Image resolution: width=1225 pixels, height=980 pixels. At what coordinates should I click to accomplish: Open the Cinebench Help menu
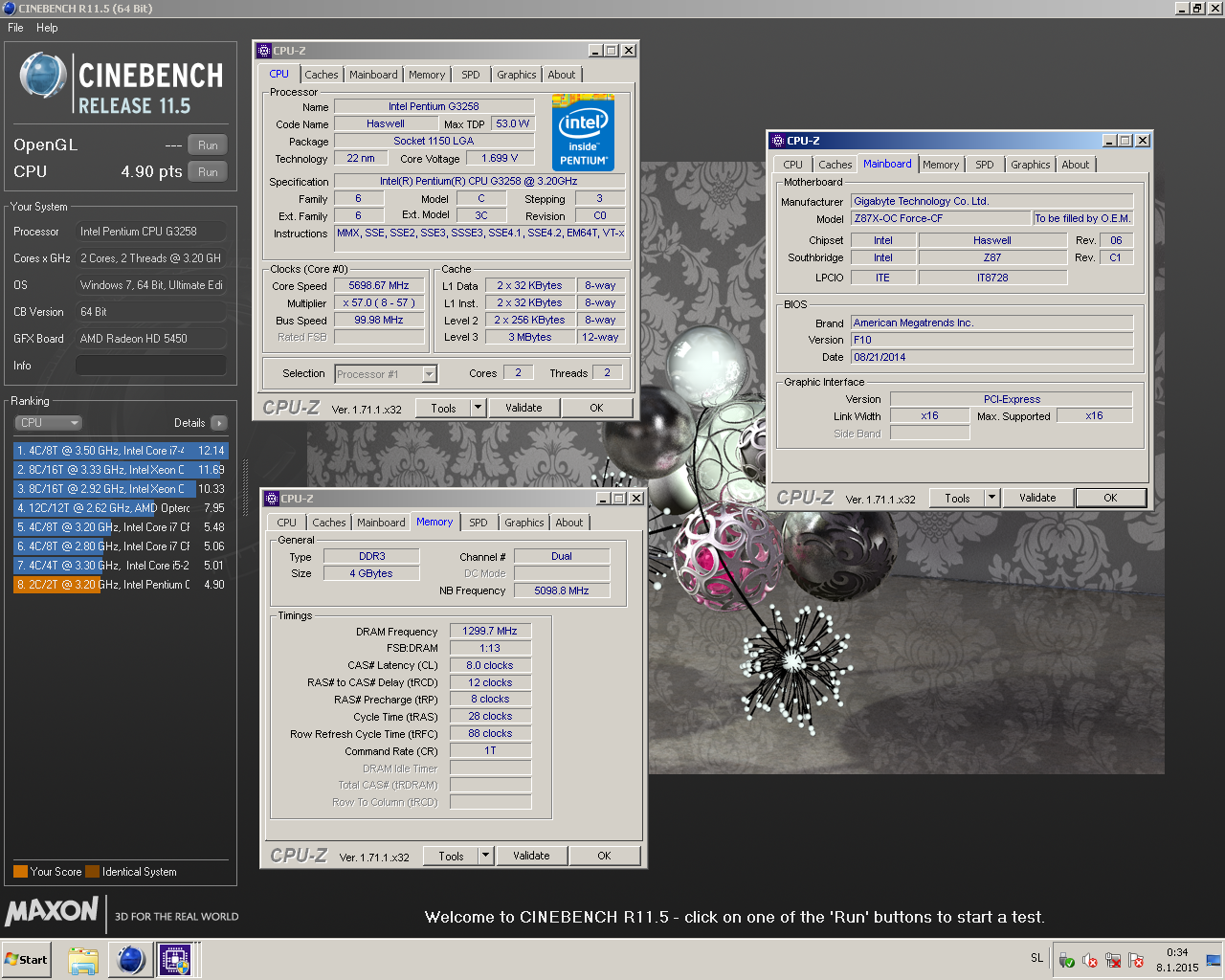coord(47,28)
